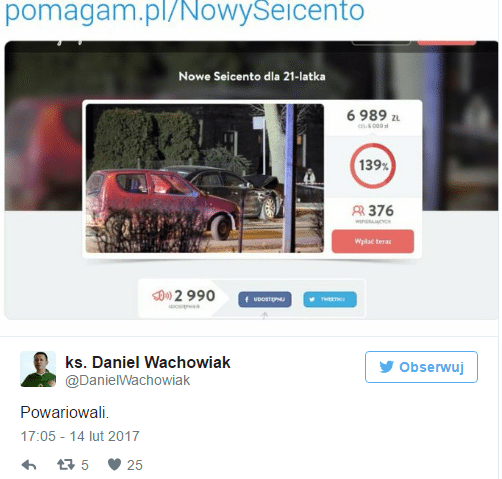Open ks. Daniel Wachowiak profile name
The image size is (502, 479).
148,362
